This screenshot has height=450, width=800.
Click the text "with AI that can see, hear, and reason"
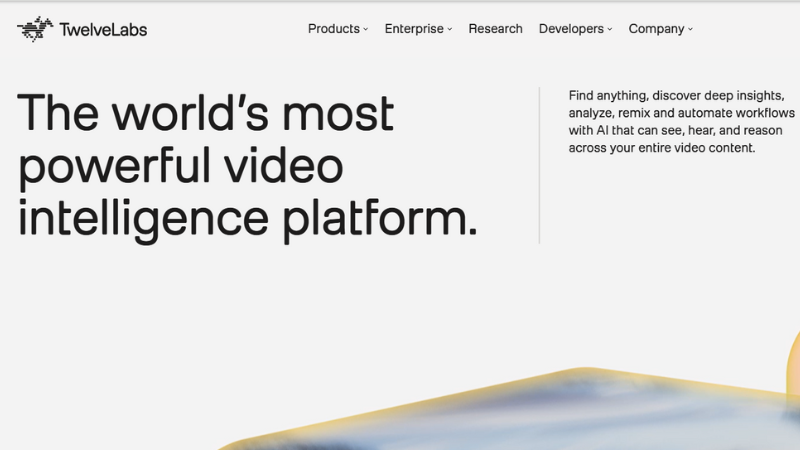[676, 130]
